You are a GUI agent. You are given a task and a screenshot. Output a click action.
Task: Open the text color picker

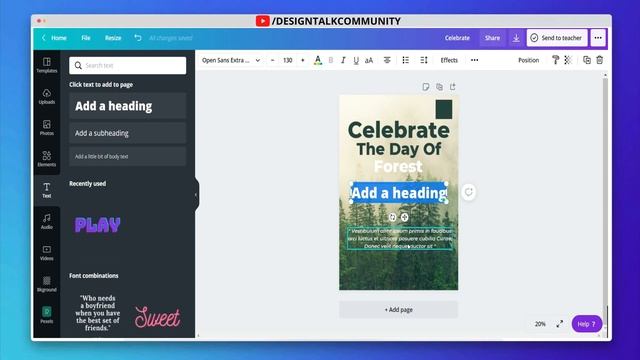(x=318, y=60)
